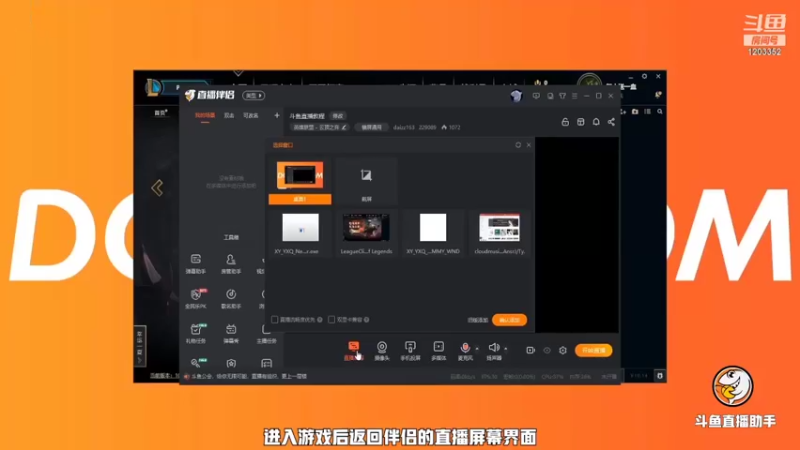Open the PK tool with shield icon

196,298
